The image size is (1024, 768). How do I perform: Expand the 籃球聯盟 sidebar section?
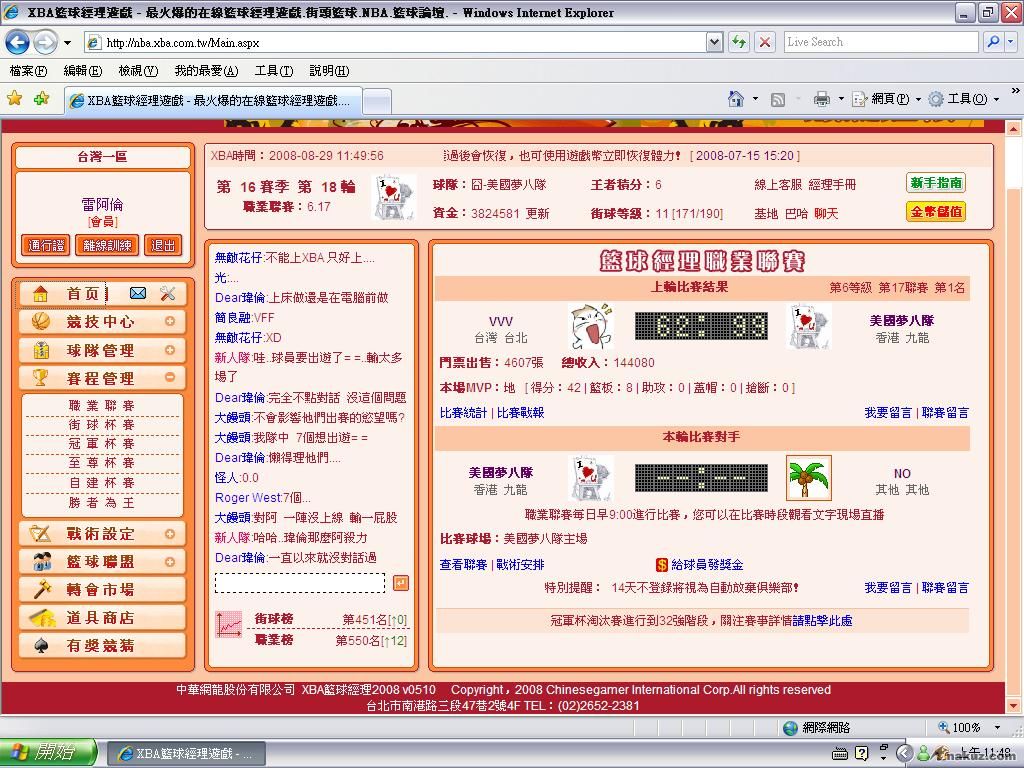(170, 562)
